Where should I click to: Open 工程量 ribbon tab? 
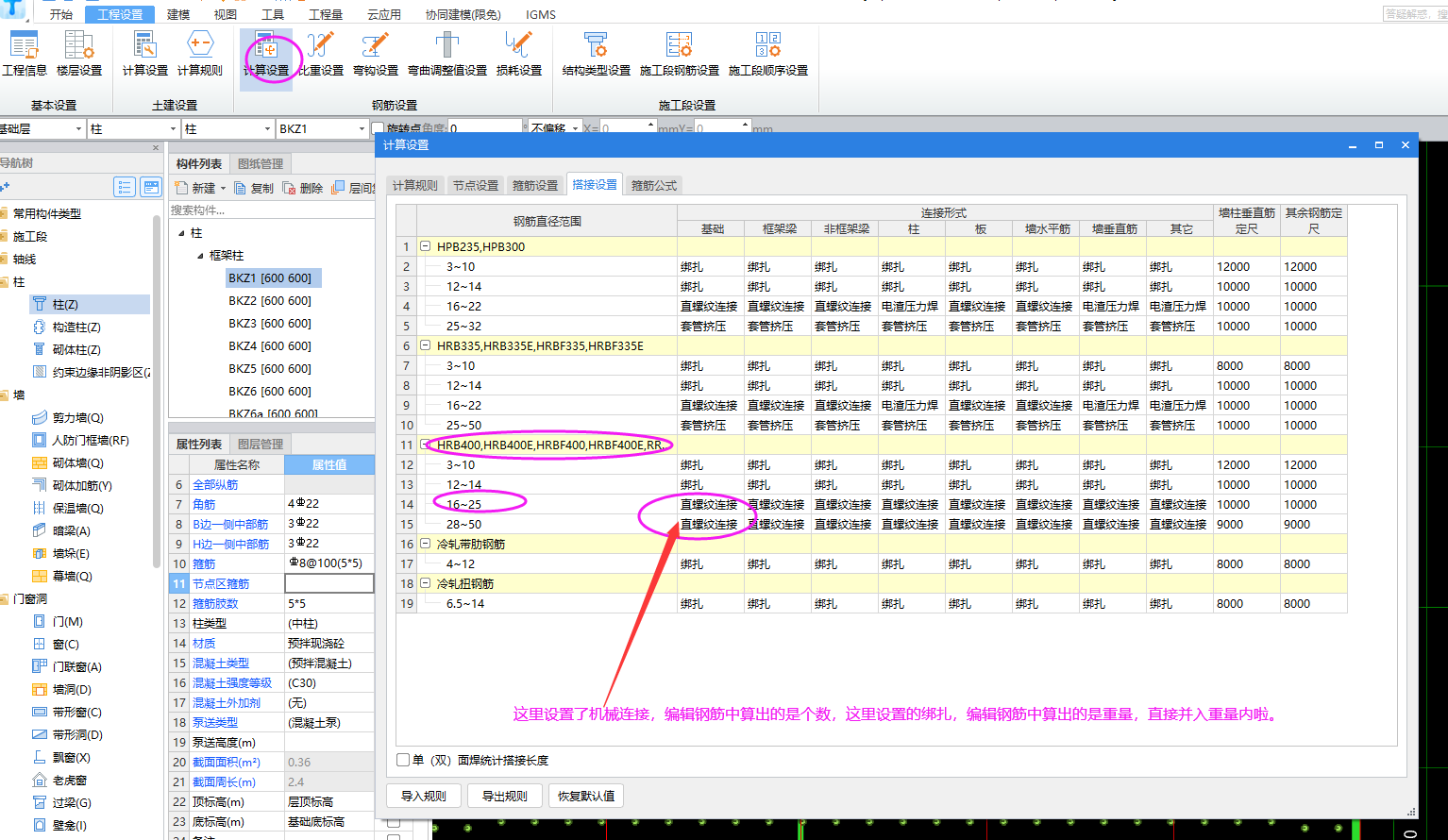[x=326, y=15]
